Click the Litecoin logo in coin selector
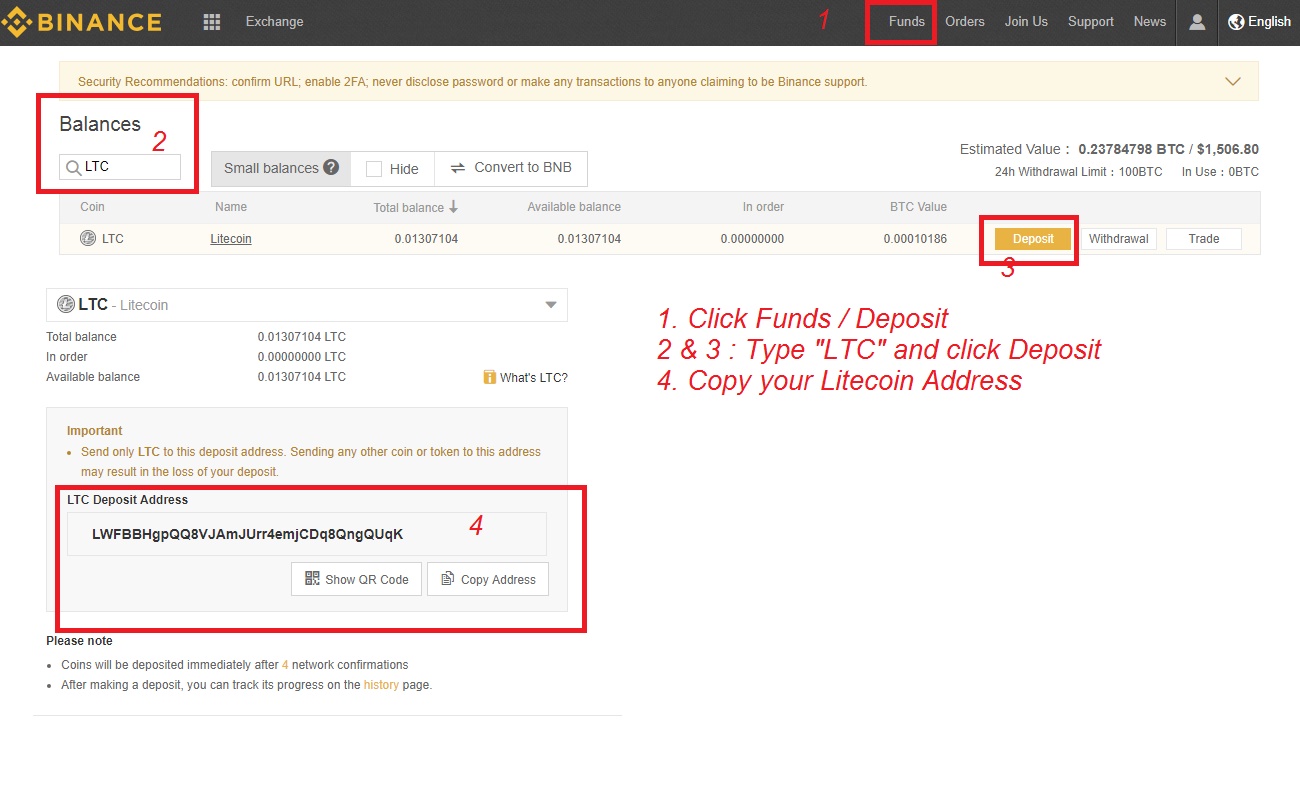The width and height of the screenshot is (1300, 796). click(66, 305)
